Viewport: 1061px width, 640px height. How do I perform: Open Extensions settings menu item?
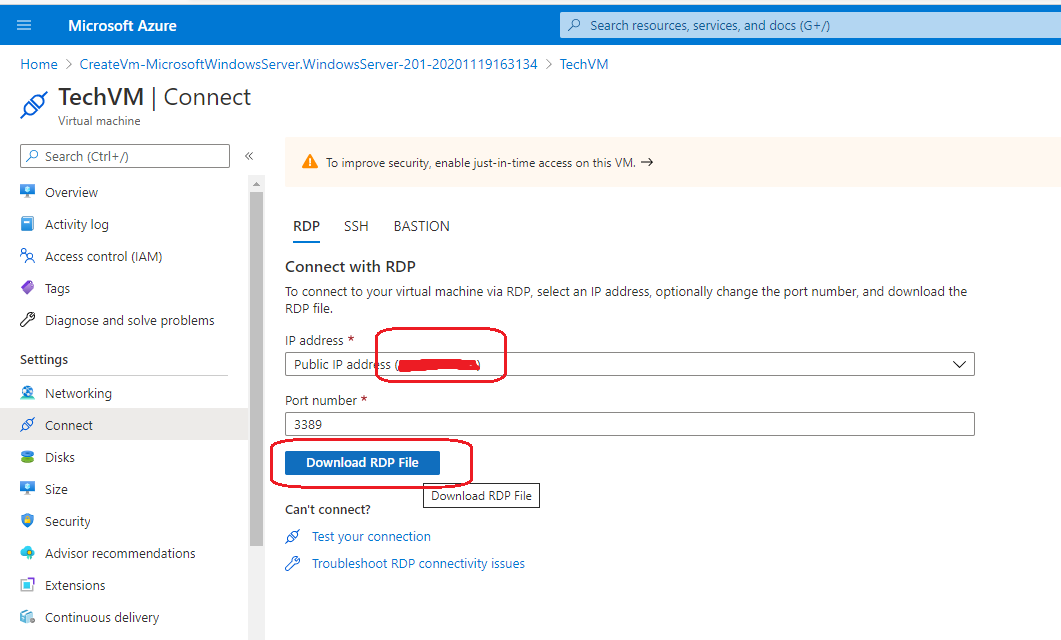click(x=125, y=585)
